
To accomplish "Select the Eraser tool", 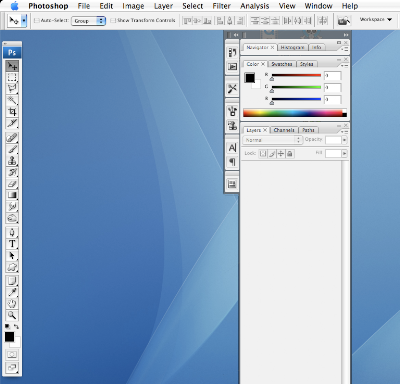I will point(12,184).
